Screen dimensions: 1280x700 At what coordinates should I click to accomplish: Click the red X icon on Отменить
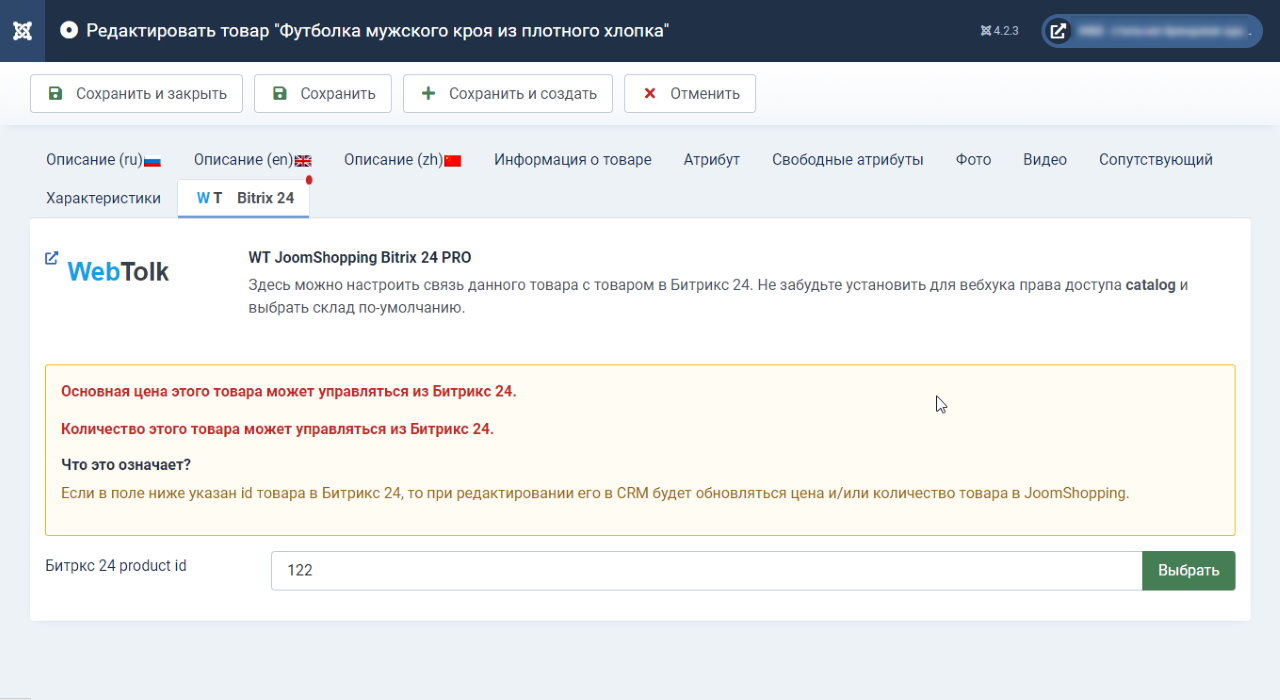[649, 93]
